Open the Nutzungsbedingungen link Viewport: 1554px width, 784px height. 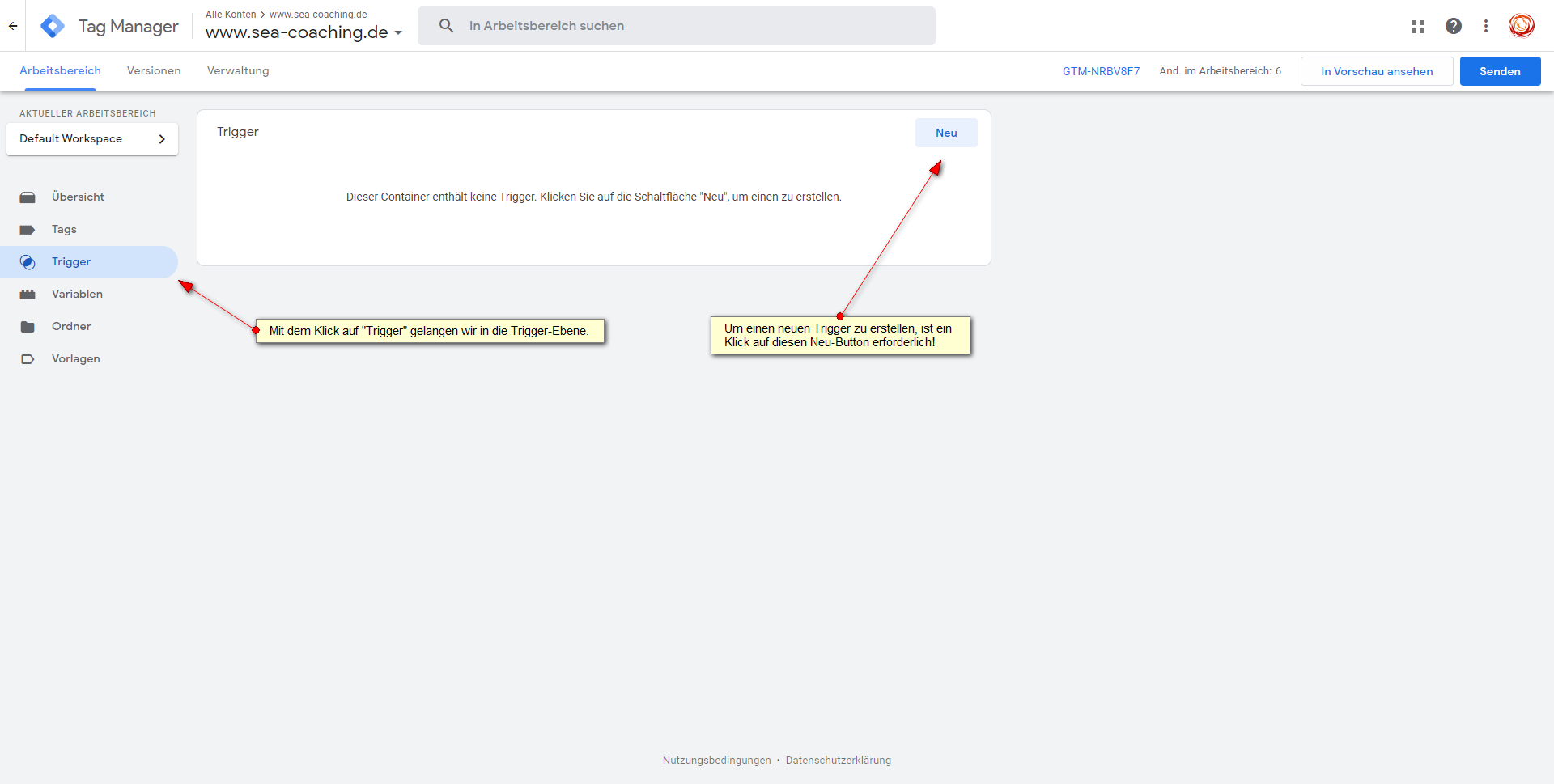[716, 761]
